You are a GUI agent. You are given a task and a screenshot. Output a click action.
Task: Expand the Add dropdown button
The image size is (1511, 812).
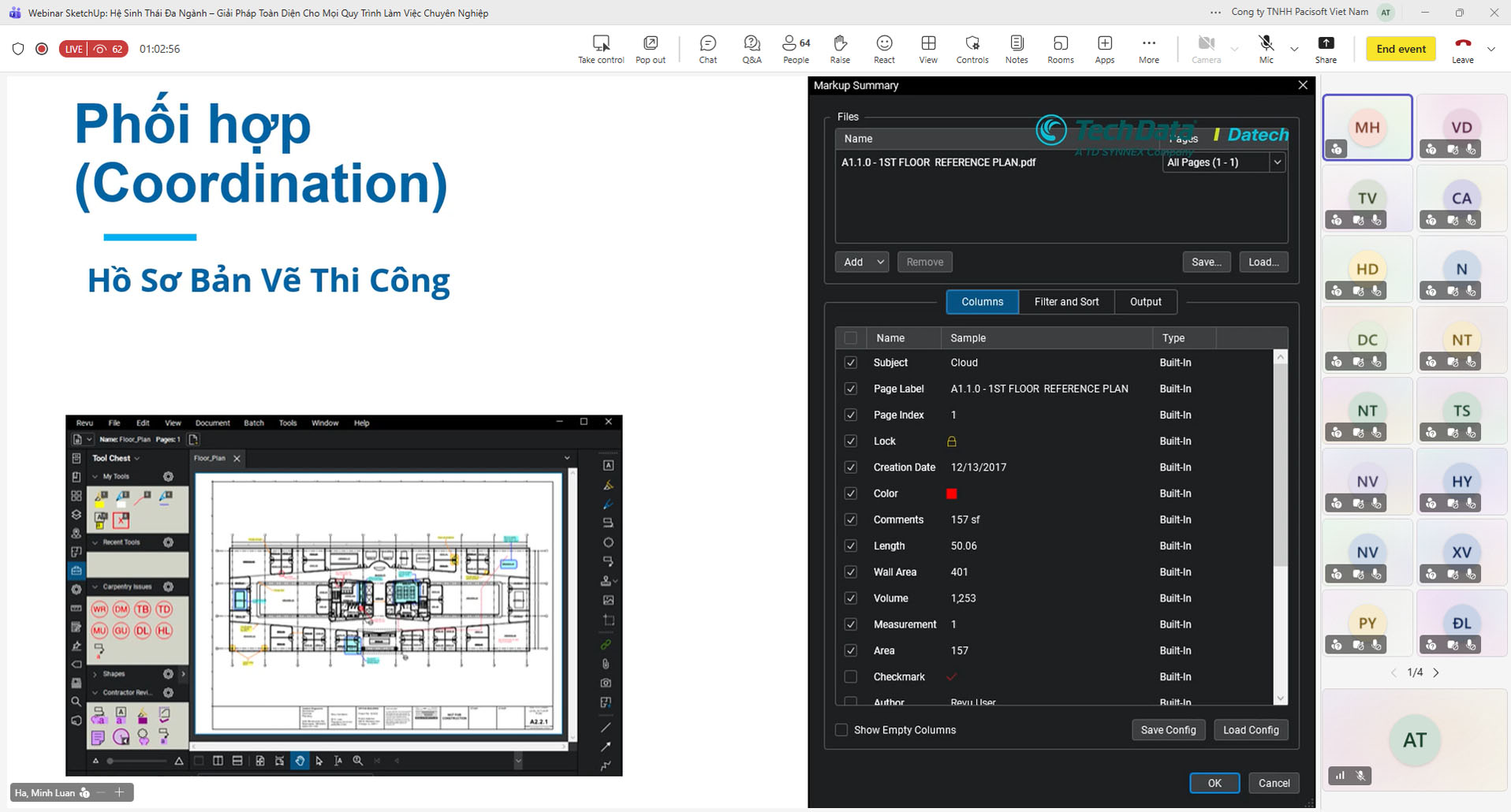pos(879,262)
